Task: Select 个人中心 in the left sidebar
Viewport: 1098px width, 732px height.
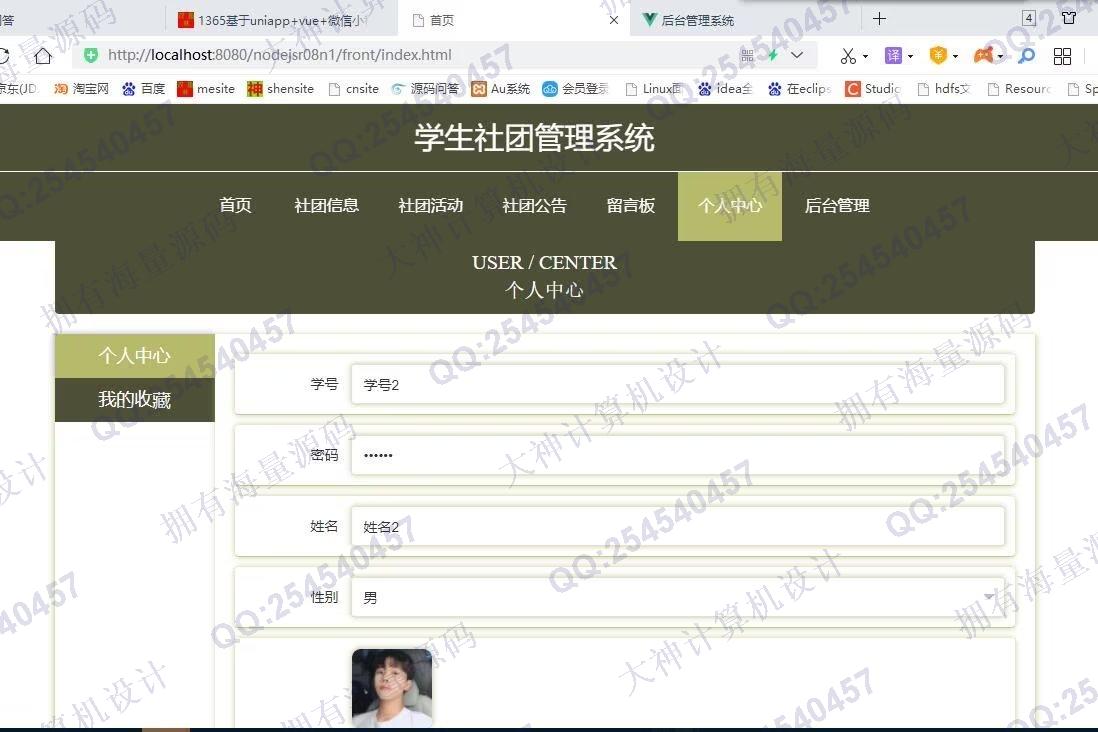Action: pyautogui.click(x=134, y=356)
